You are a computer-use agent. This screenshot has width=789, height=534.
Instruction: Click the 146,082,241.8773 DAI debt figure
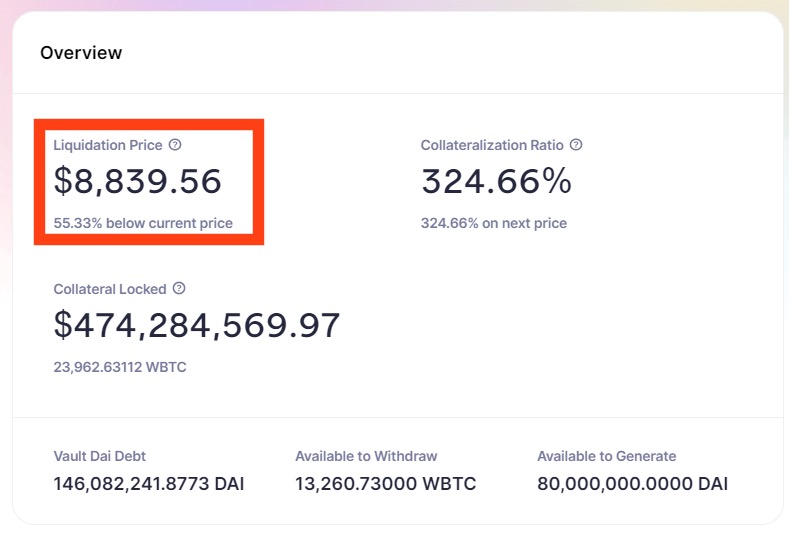pos(149,485)
